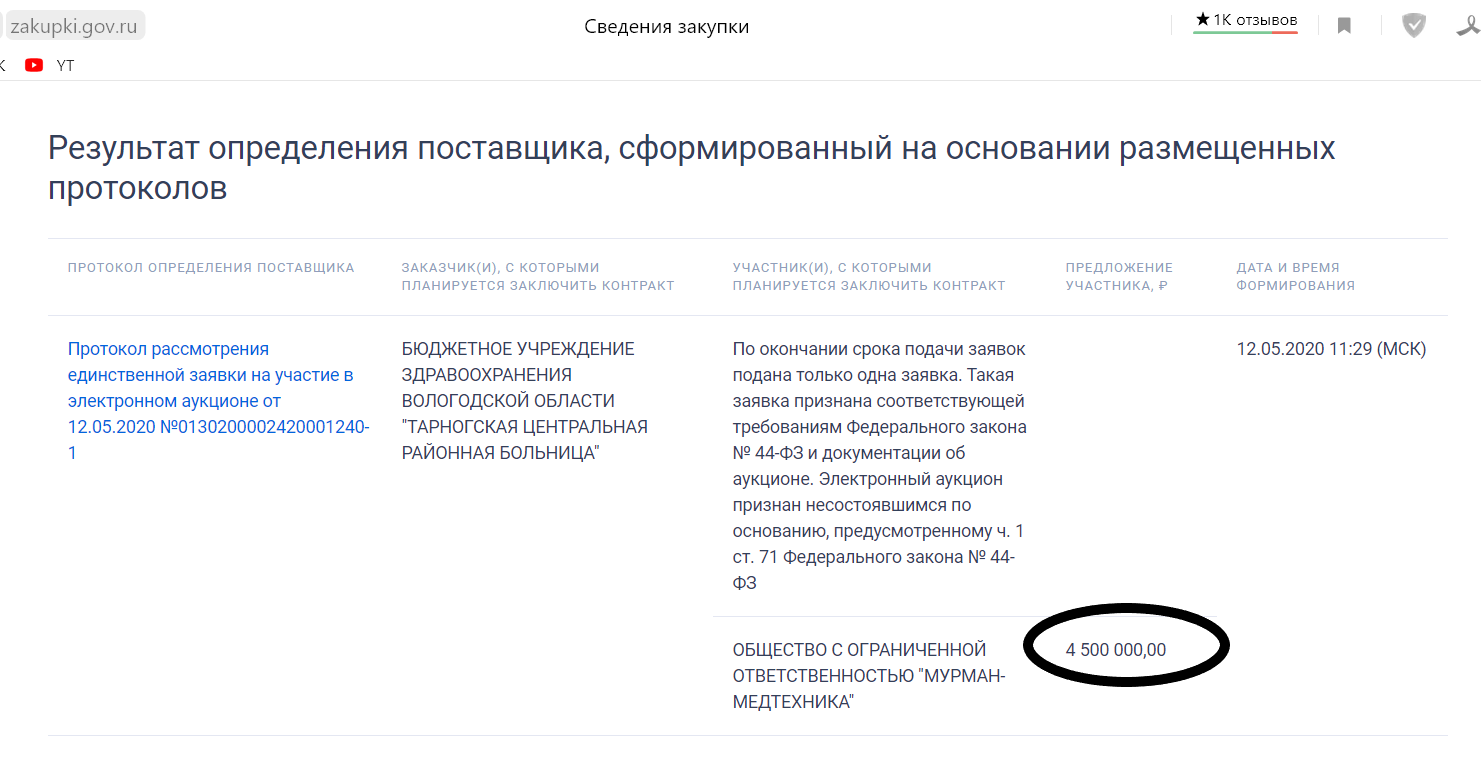The image size is (1481, 771).
Task: Click the Участник(и) column header
Action: coord(869,276)
